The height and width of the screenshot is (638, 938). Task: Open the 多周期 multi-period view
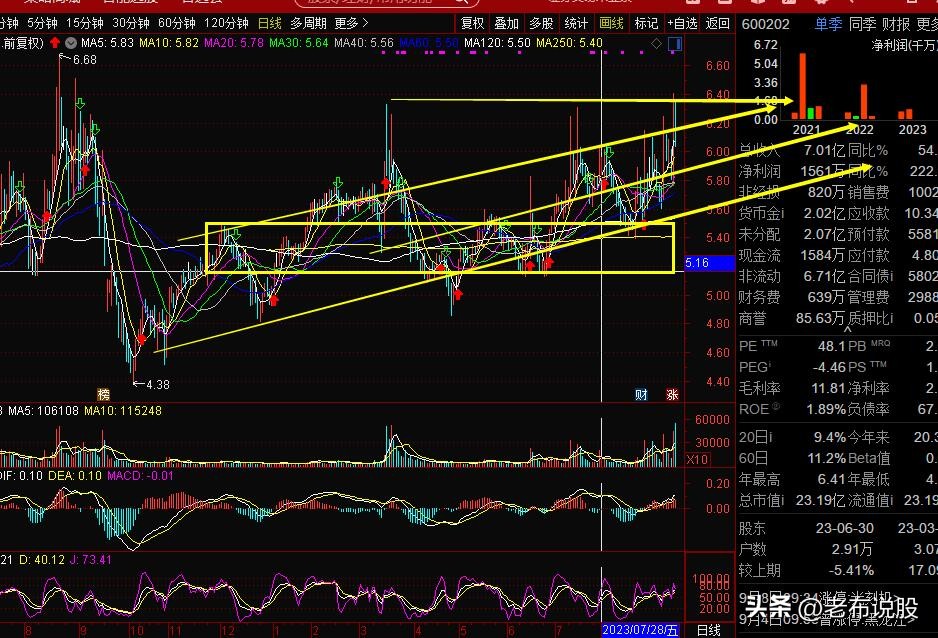pyautogui.click(x=308, y=23)
